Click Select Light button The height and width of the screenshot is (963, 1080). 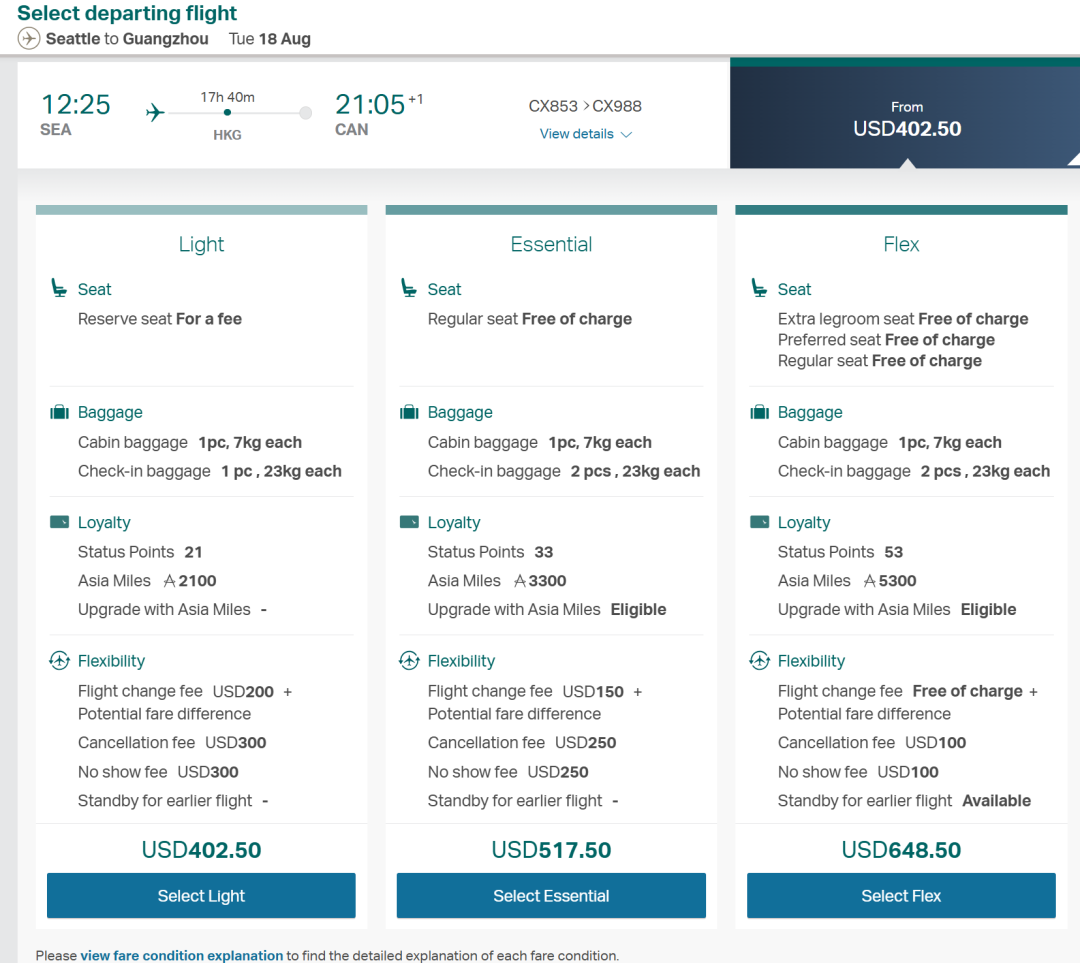point(201,895)
